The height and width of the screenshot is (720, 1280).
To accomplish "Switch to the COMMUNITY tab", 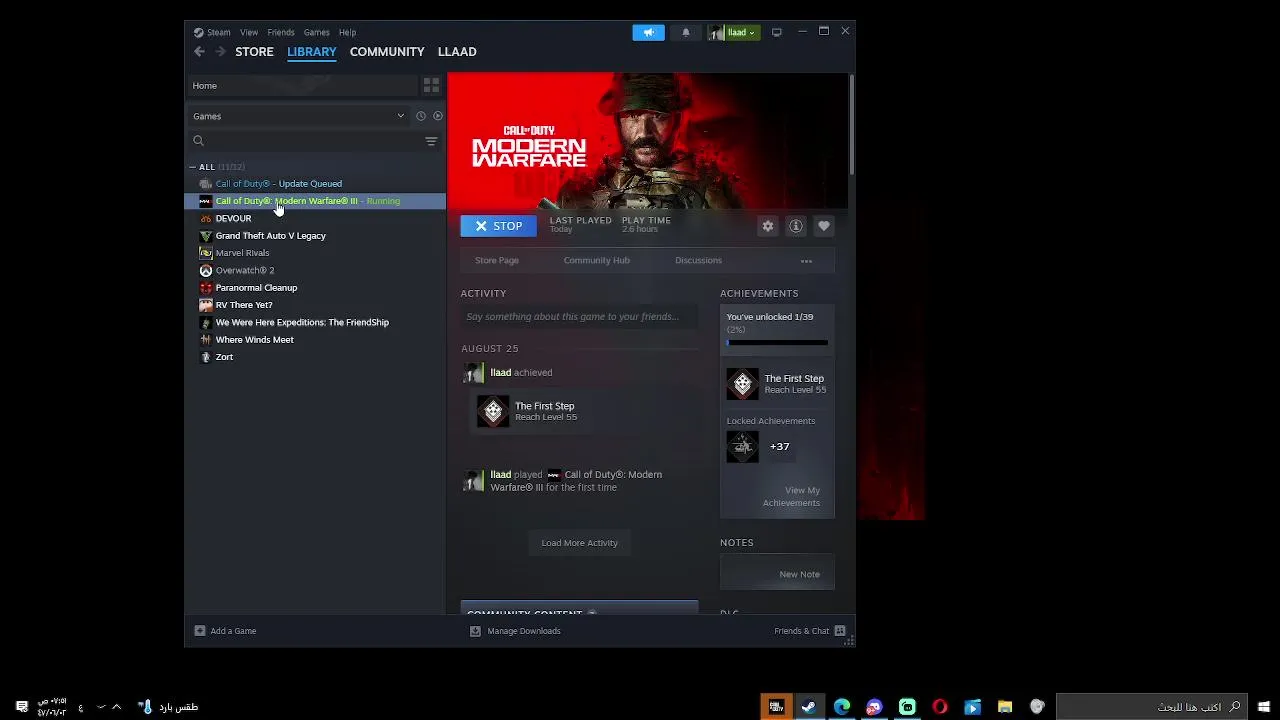I will [x=387, y=52].
